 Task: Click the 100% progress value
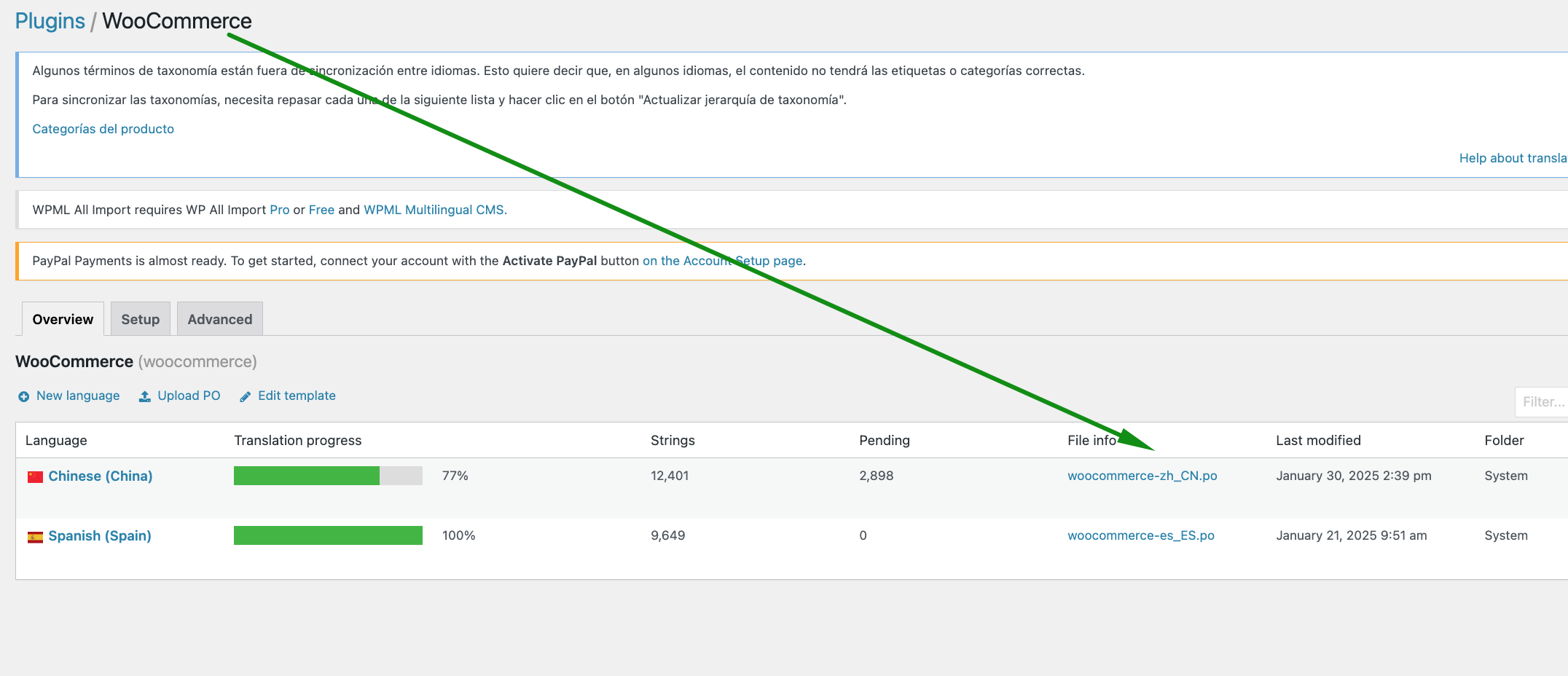point(458,535)
